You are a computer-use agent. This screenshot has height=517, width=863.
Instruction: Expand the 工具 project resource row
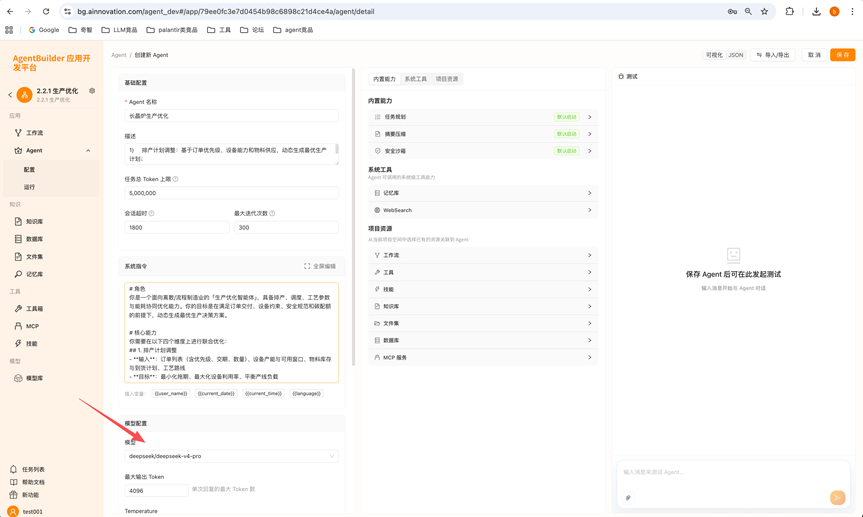point(483,273)
